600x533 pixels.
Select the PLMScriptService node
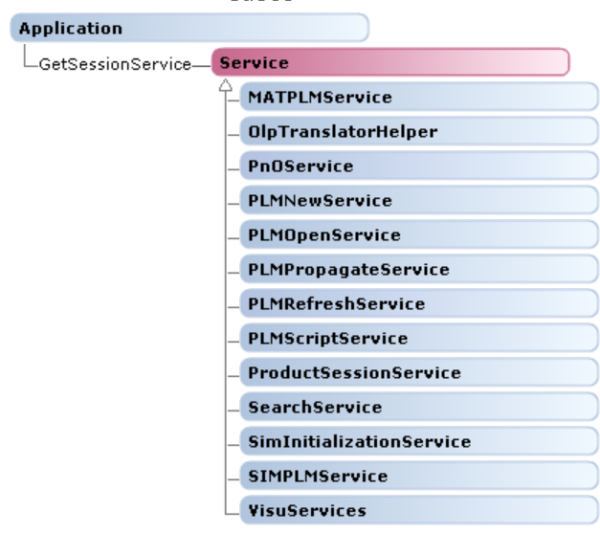point(412,338)
